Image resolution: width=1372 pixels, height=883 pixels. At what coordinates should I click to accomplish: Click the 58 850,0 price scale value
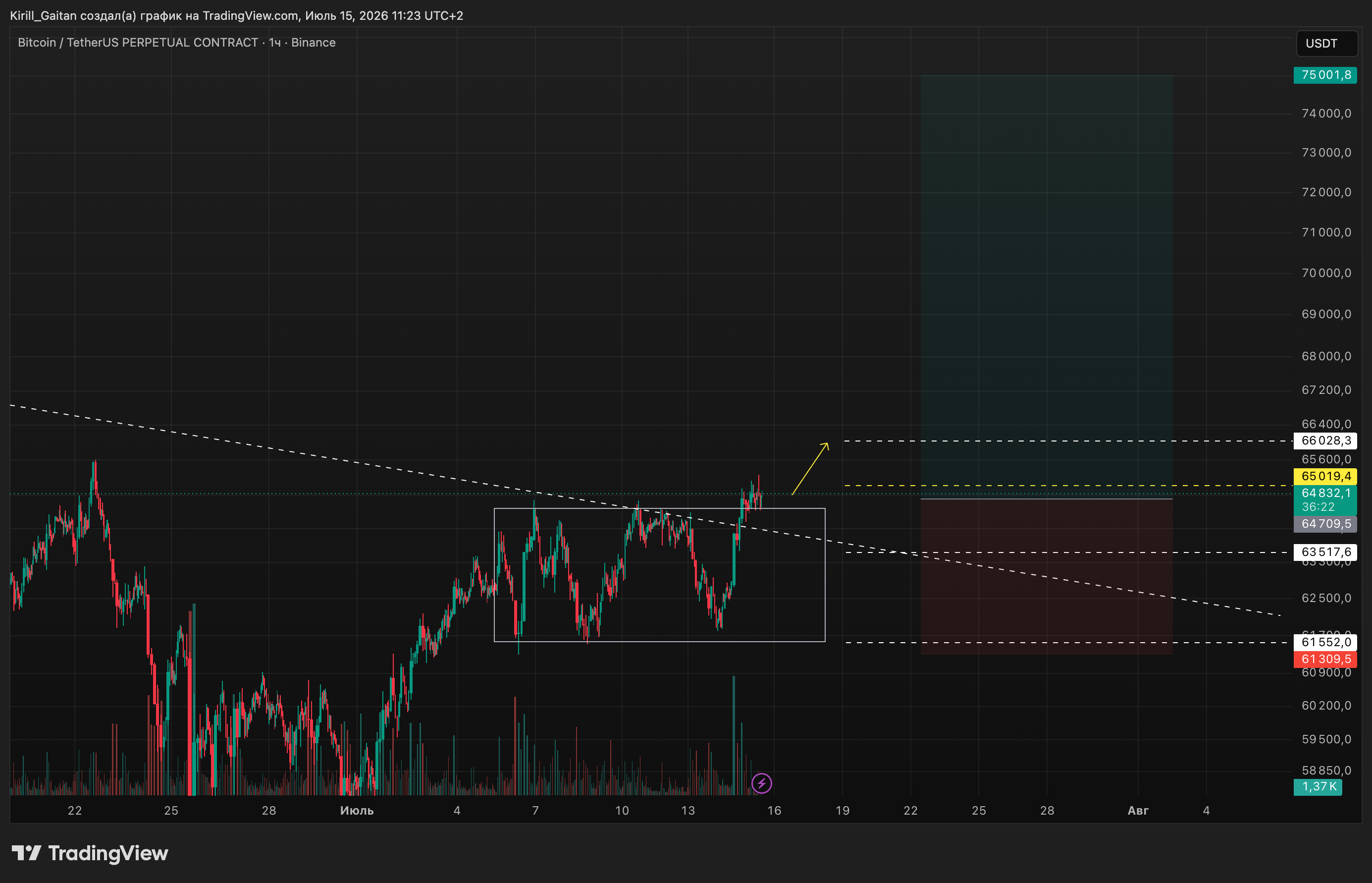pyautogui.click(x=1326, y=771)
